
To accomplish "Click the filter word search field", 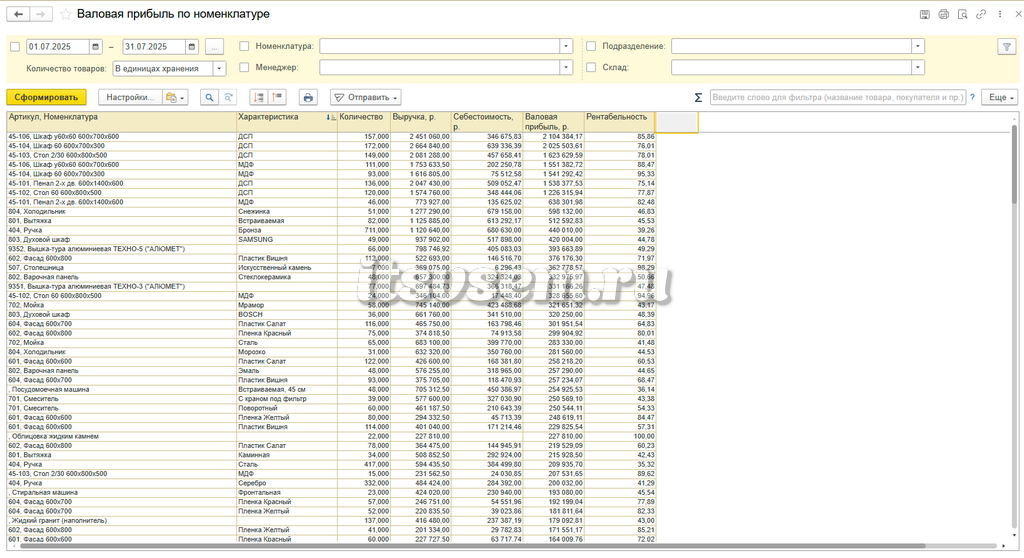I will click(838, 97).
